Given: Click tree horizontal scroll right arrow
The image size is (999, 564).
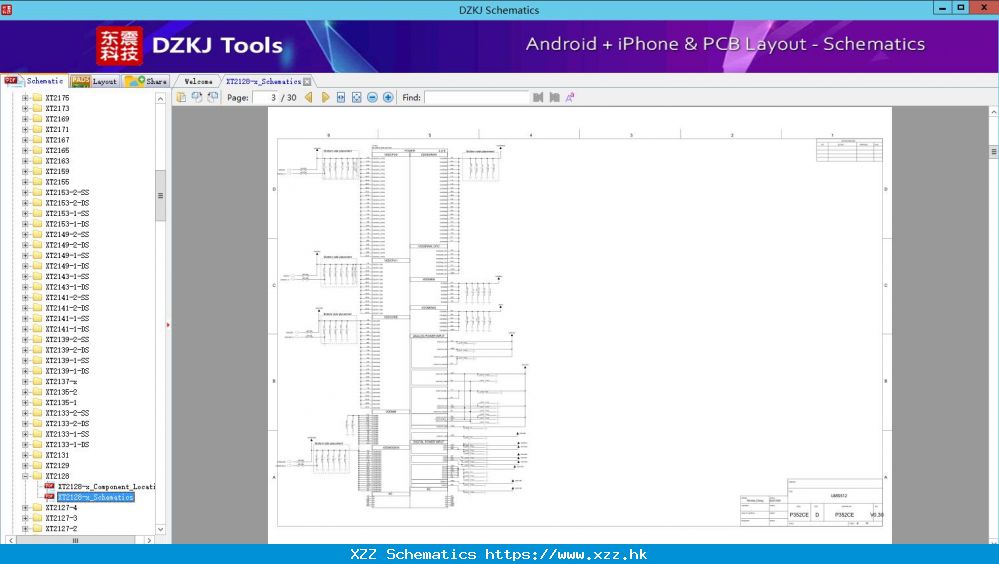Looking at the screenshot, I should point(149,540).
